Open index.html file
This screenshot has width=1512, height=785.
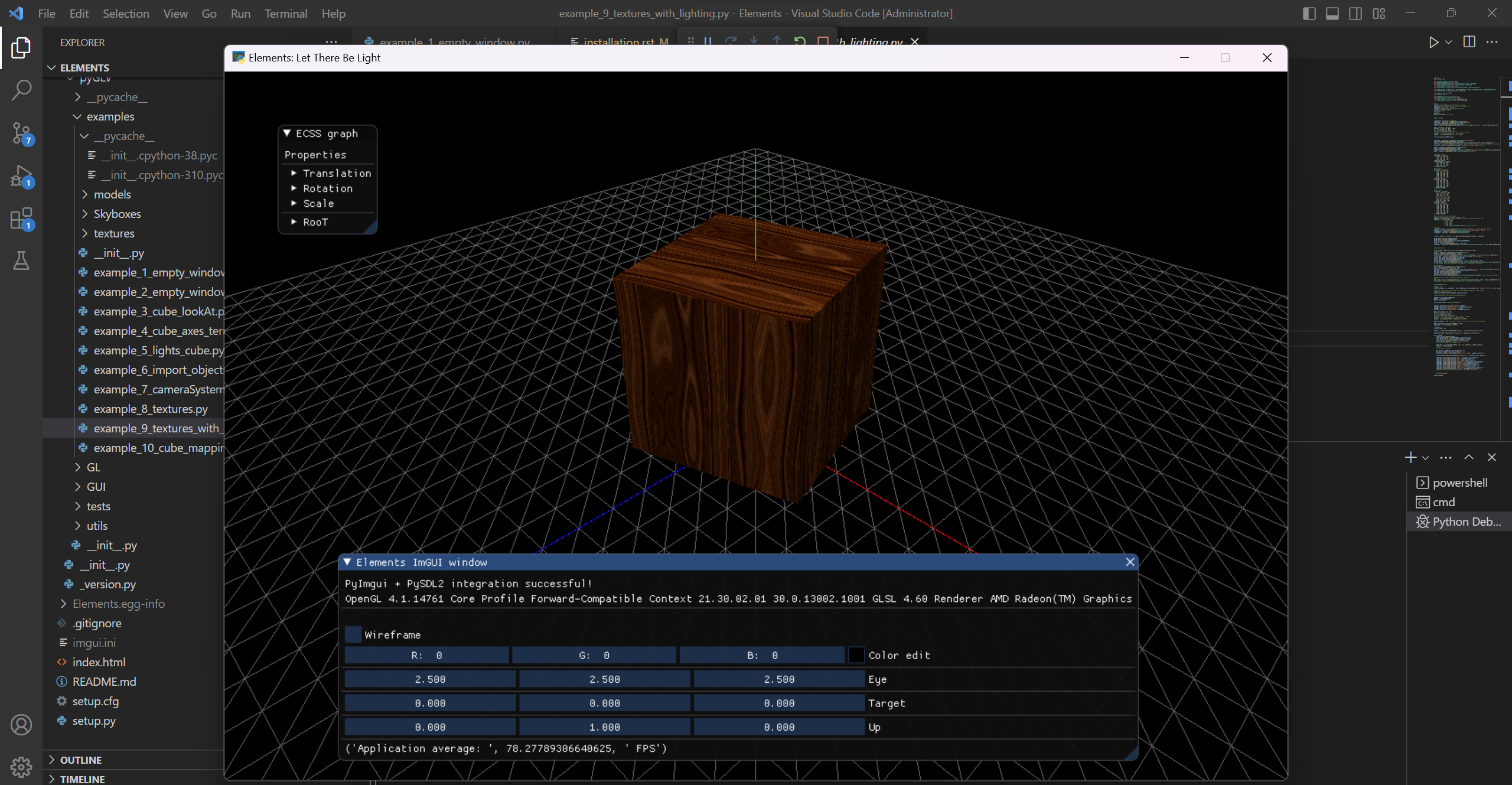(99, 662)
